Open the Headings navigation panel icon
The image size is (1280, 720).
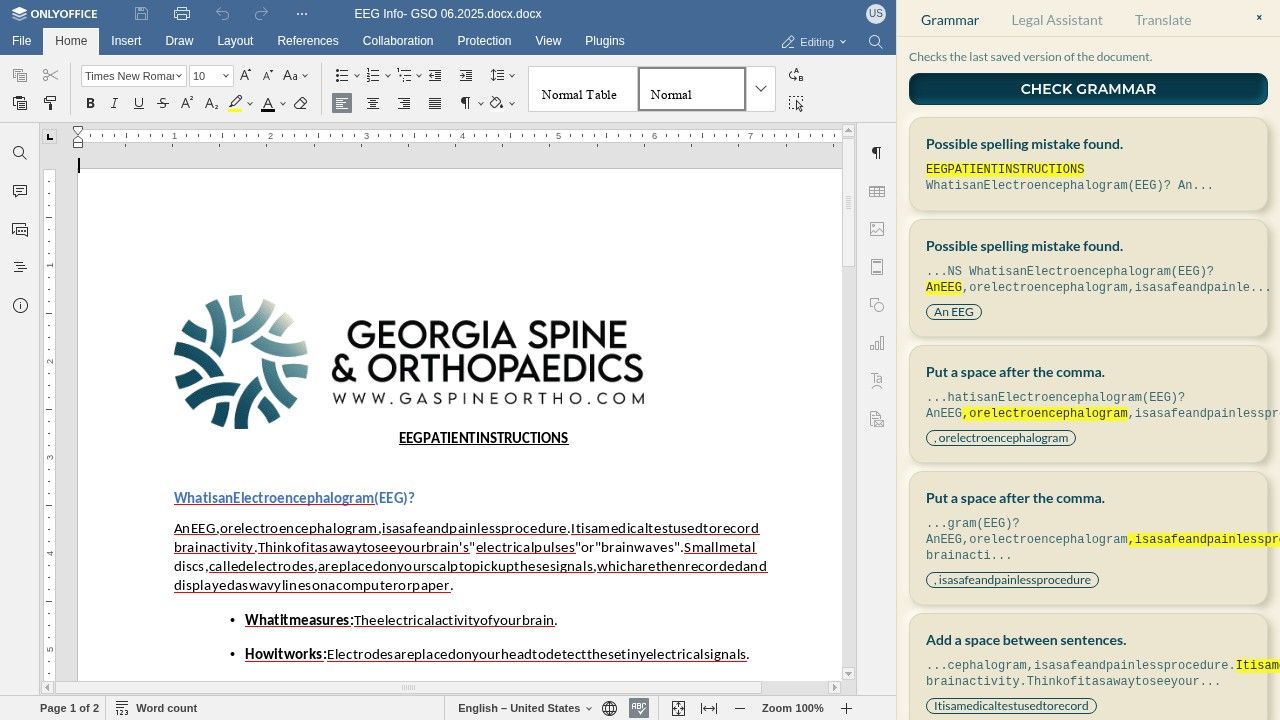click(20, 267)
